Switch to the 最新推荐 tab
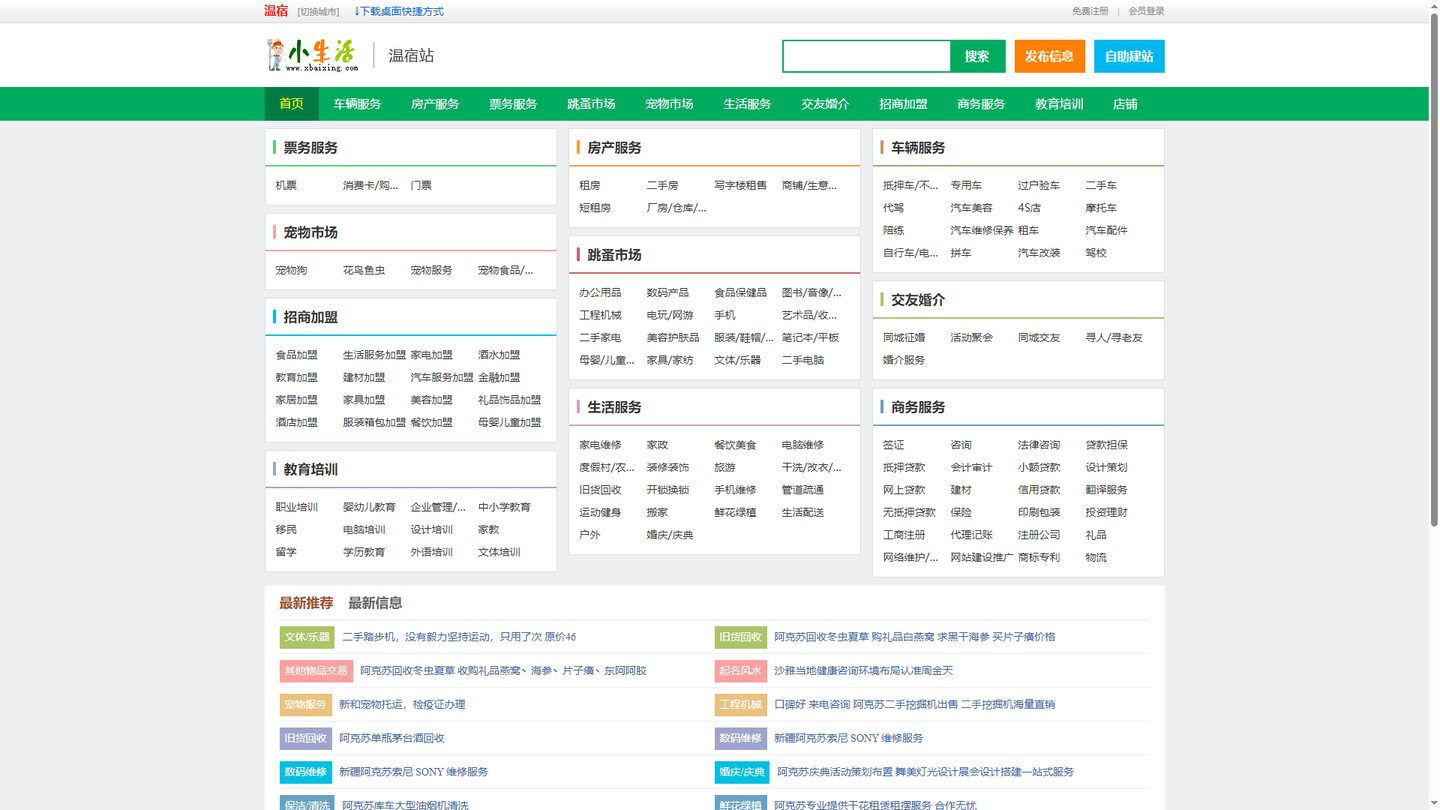The height and width of the screenshot is (810, 1440). [x=306, y=603]
